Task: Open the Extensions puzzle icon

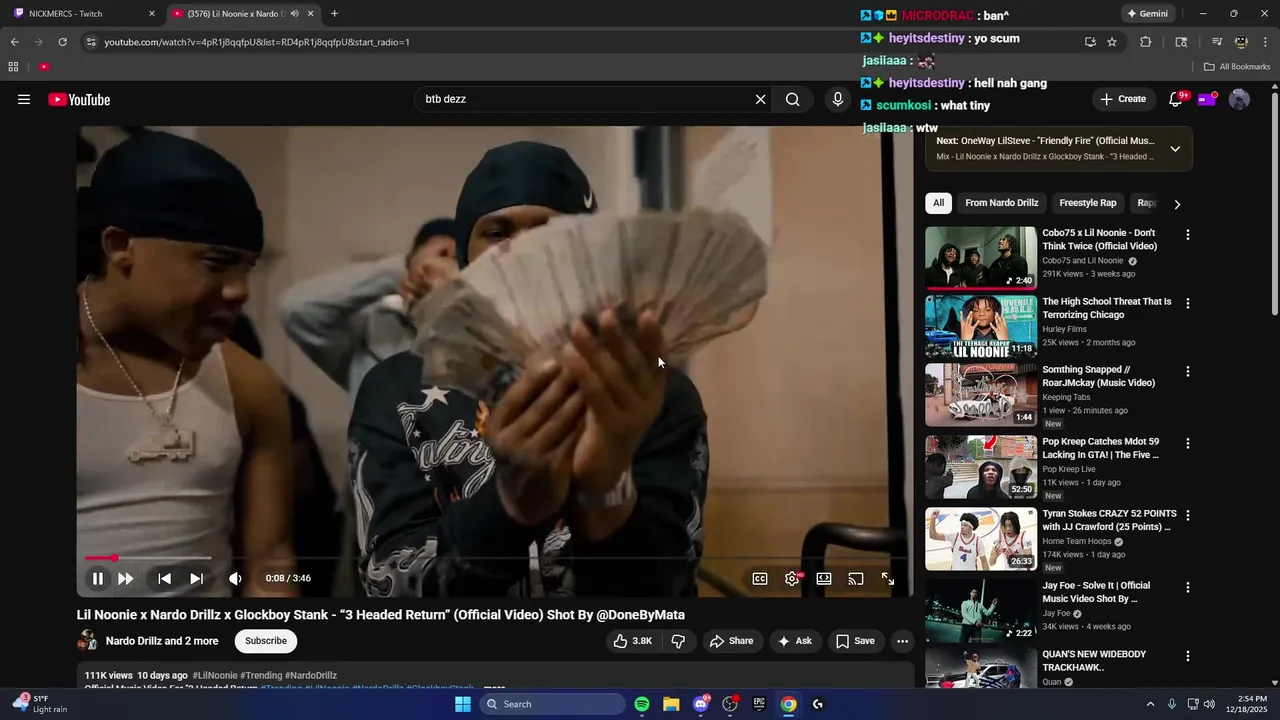Action: (1146, 42)
